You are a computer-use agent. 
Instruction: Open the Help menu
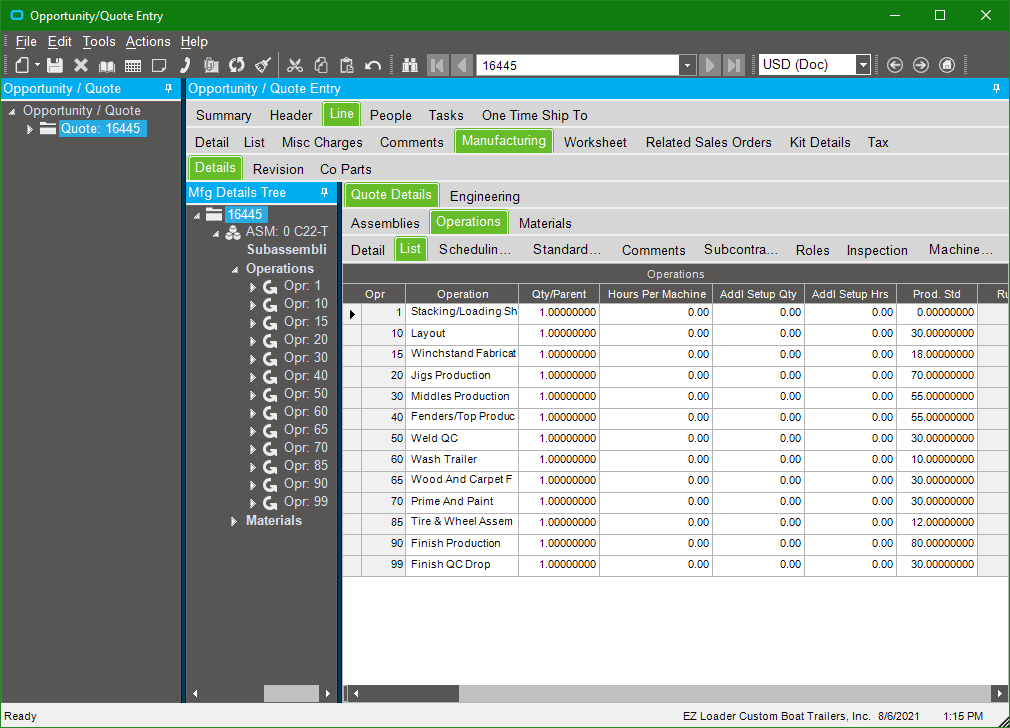coord(194,41)
